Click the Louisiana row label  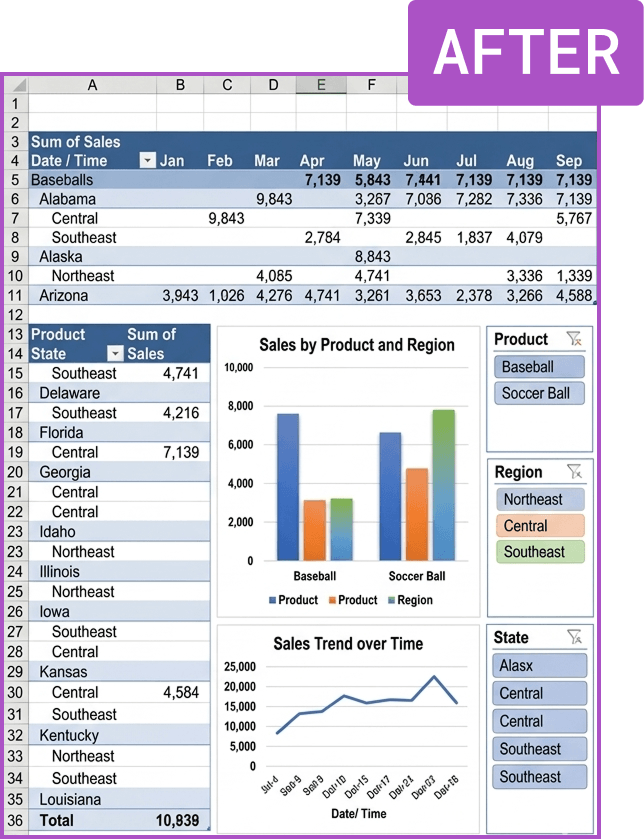point(70,799)
